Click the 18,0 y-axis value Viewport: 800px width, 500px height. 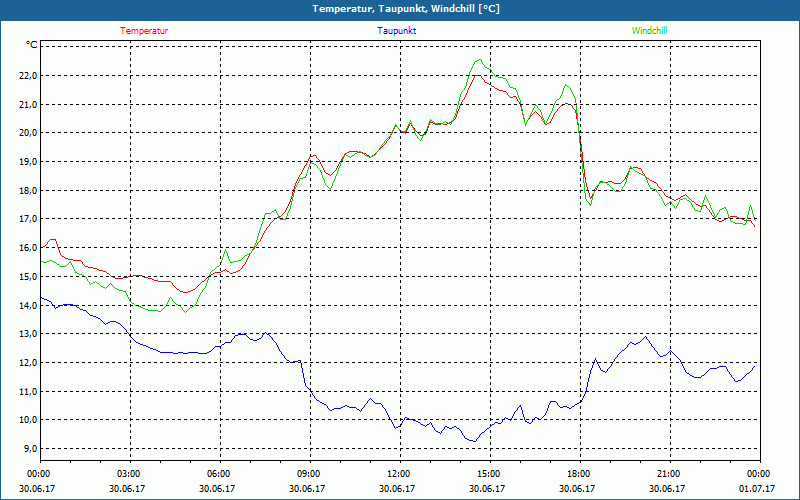28,190
